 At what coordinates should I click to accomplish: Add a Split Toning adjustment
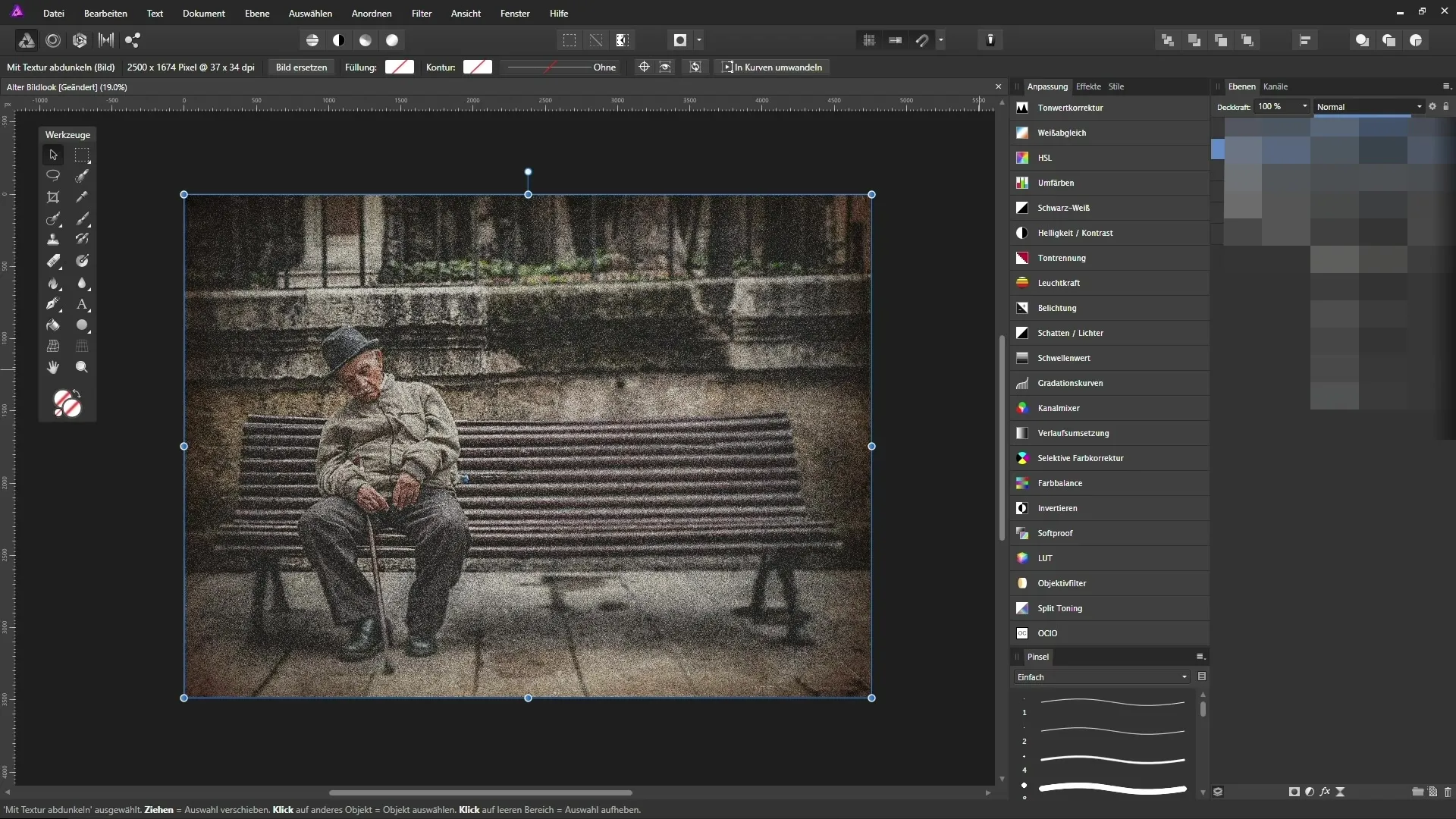(1110, 608)
